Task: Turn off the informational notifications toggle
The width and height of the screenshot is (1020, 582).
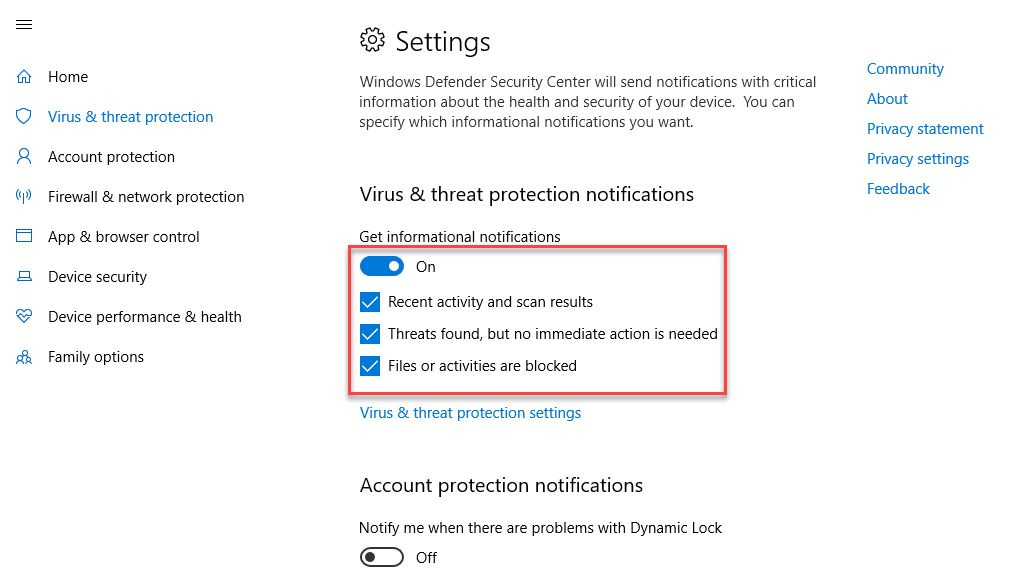Action: pos(382,267)
